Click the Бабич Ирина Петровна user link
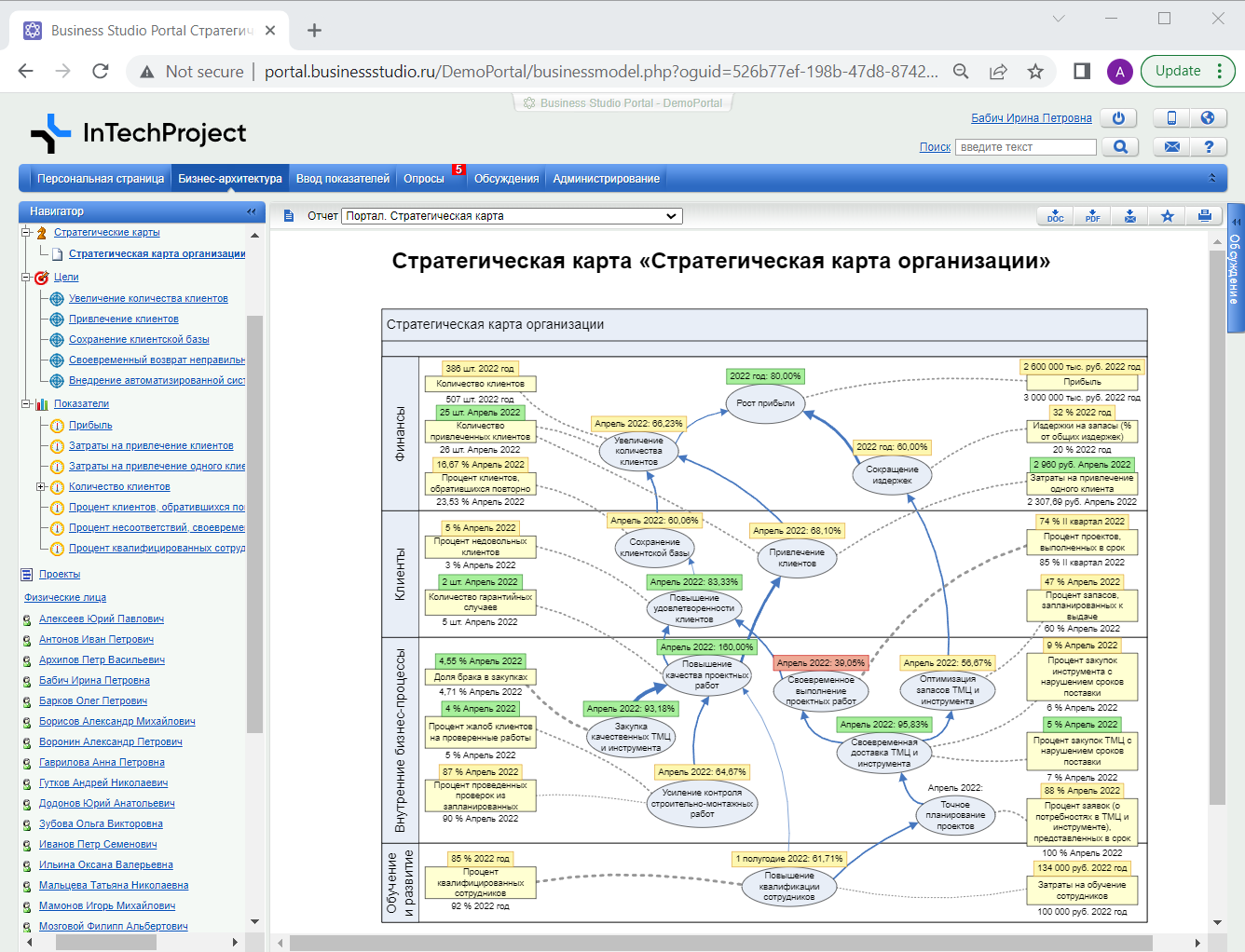 point(1031,118)
